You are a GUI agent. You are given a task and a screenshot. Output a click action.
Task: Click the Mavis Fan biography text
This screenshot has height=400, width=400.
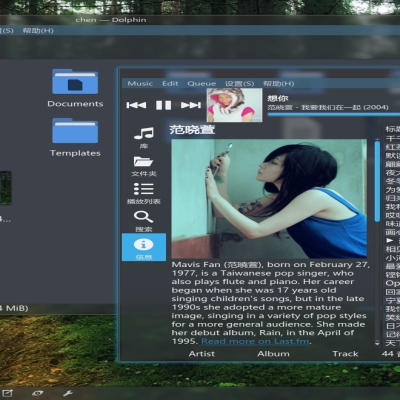tap(271, 303)
